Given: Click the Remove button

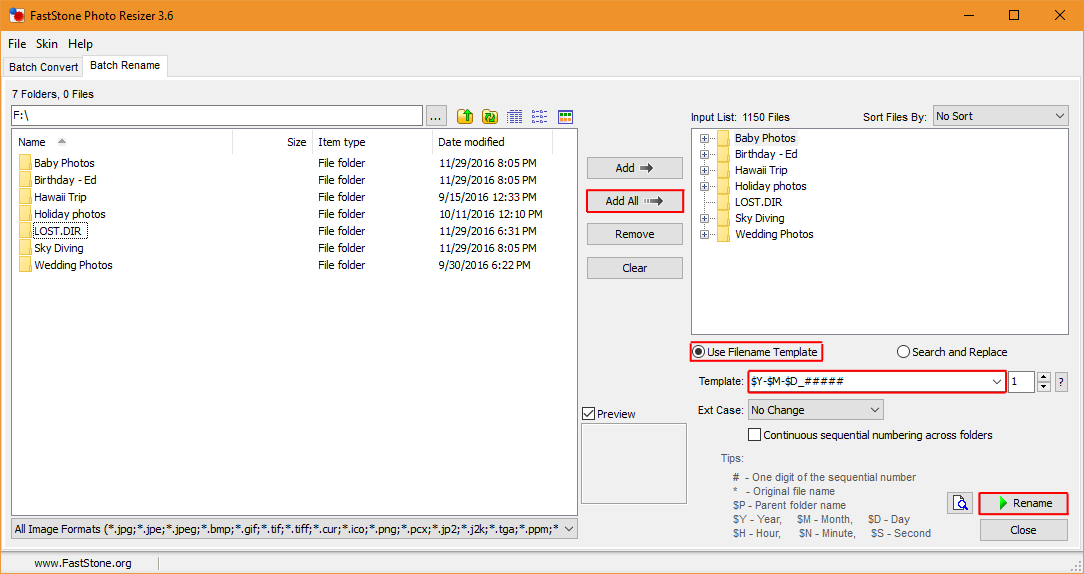Looking at the screenshot, I should [x=635, y=234].
